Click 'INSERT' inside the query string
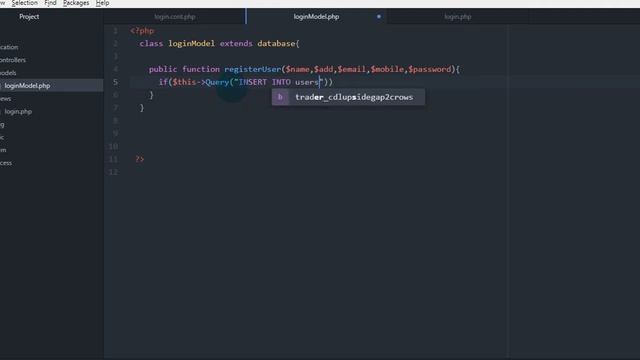The height and width of the screenshot is (360, 640). pos(253,82)
